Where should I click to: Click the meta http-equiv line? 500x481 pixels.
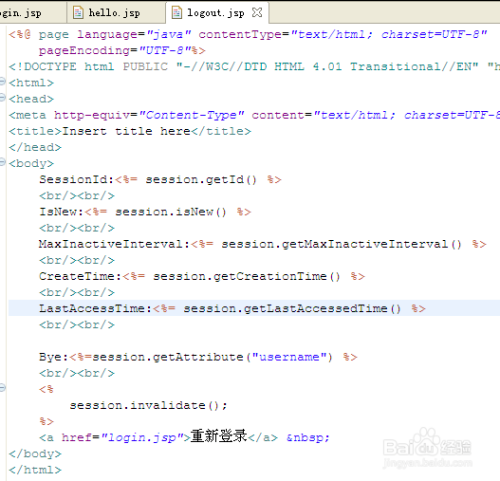[254, 115]
